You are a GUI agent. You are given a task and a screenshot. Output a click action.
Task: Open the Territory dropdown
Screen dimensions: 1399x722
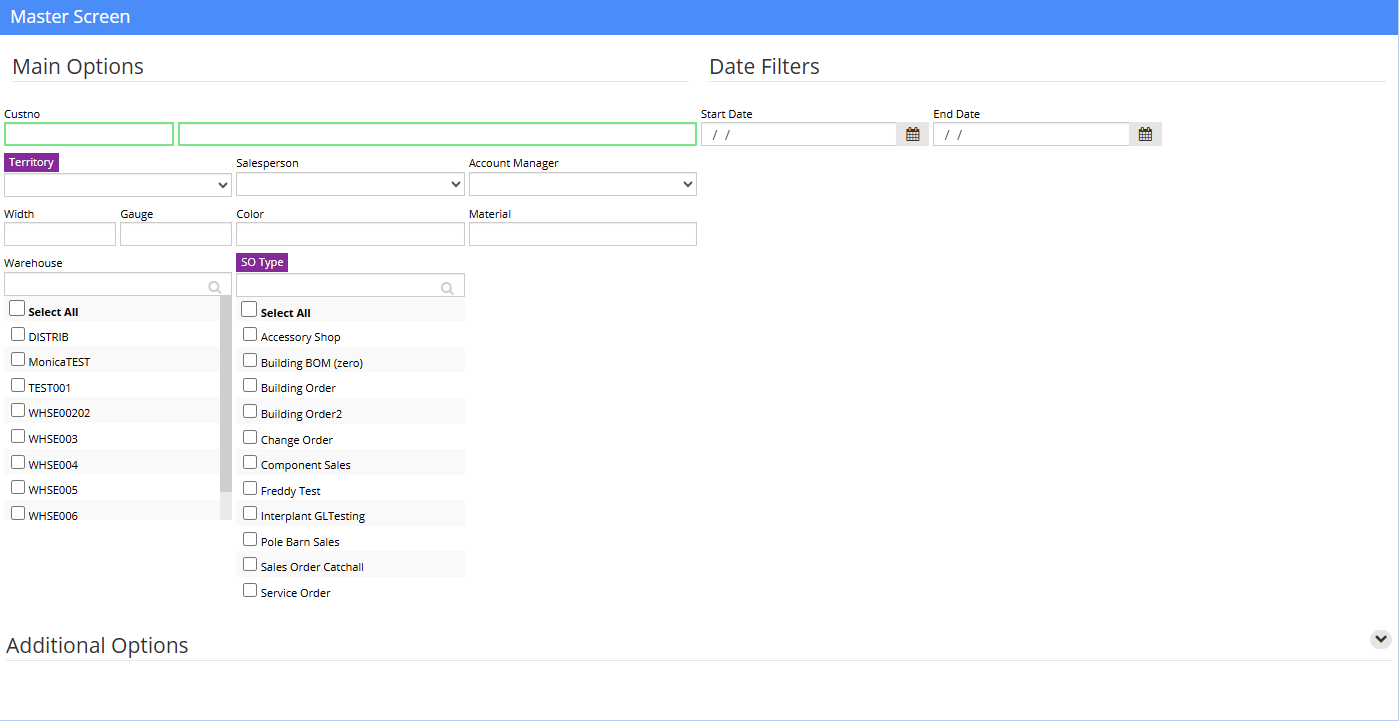(x=118, y=185)
